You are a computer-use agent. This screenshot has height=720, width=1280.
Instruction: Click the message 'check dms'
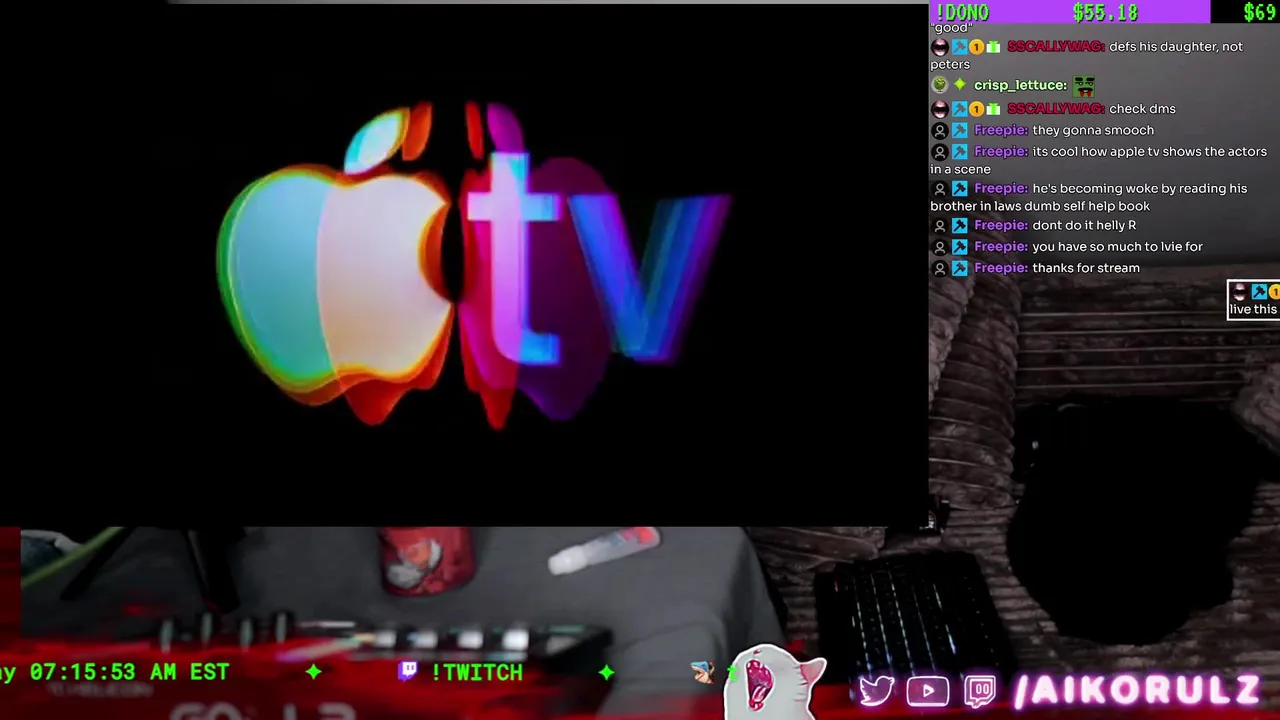coord(1142,109)
